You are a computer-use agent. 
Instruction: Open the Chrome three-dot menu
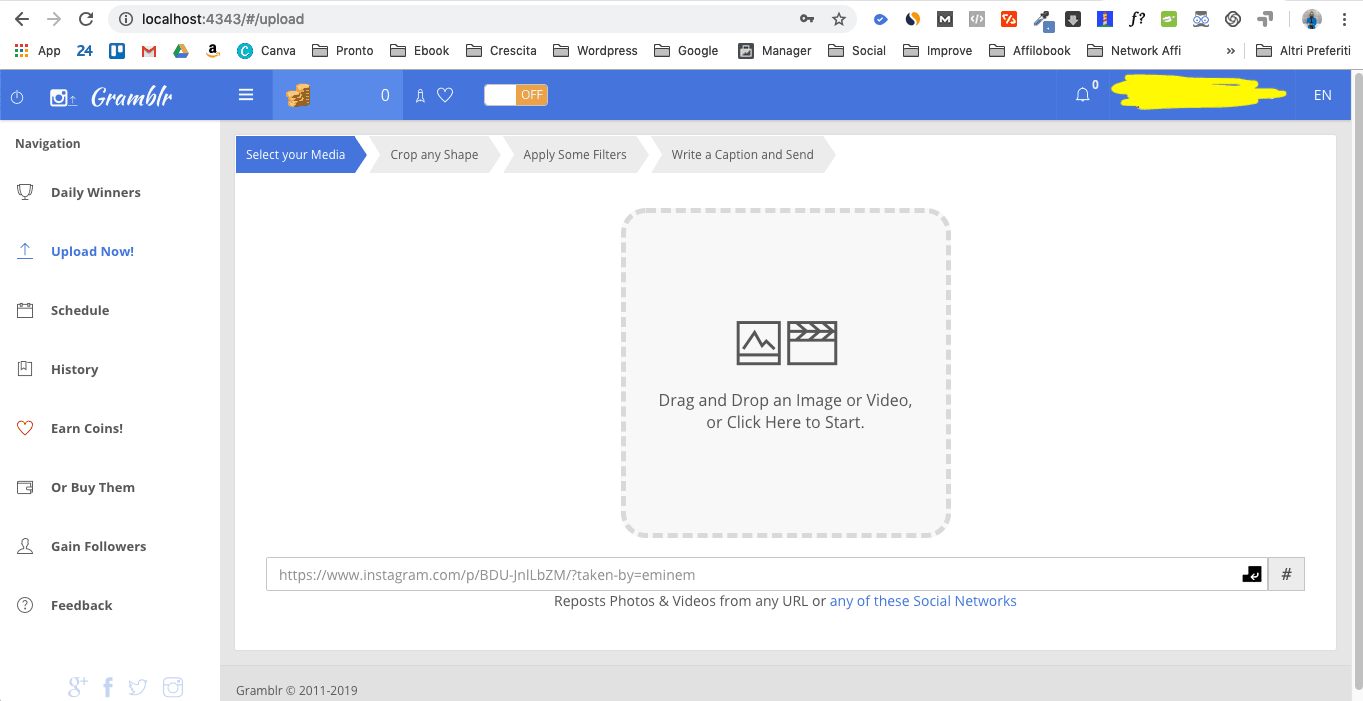pos(1345,19)
